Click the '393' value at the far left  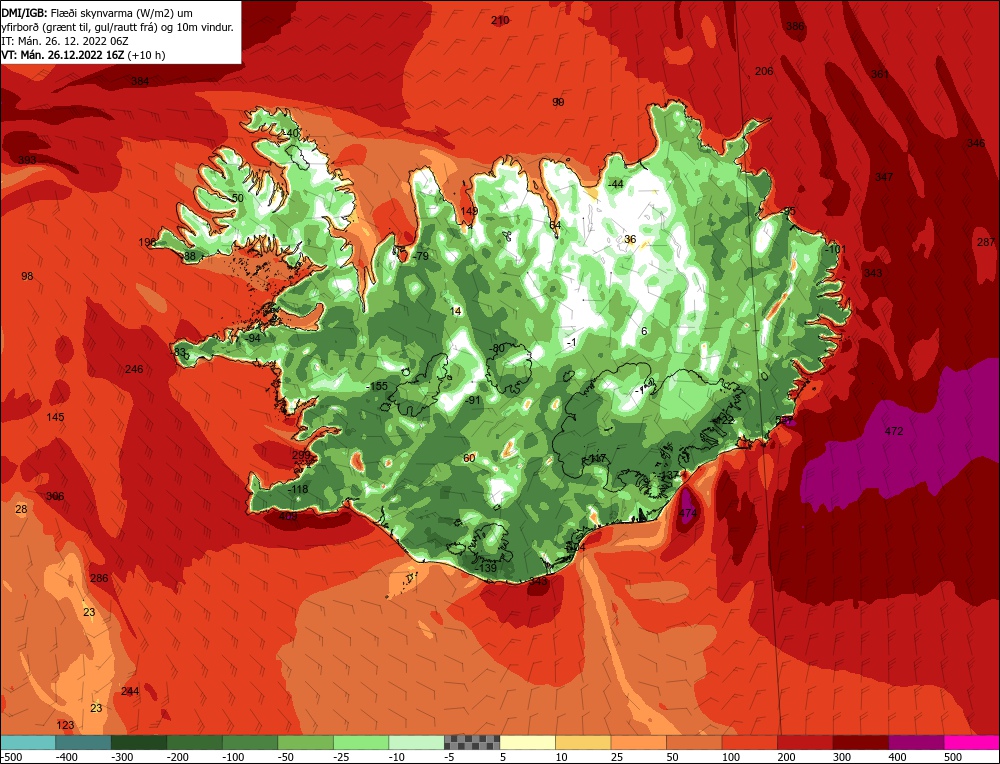[x=27, y=159]
